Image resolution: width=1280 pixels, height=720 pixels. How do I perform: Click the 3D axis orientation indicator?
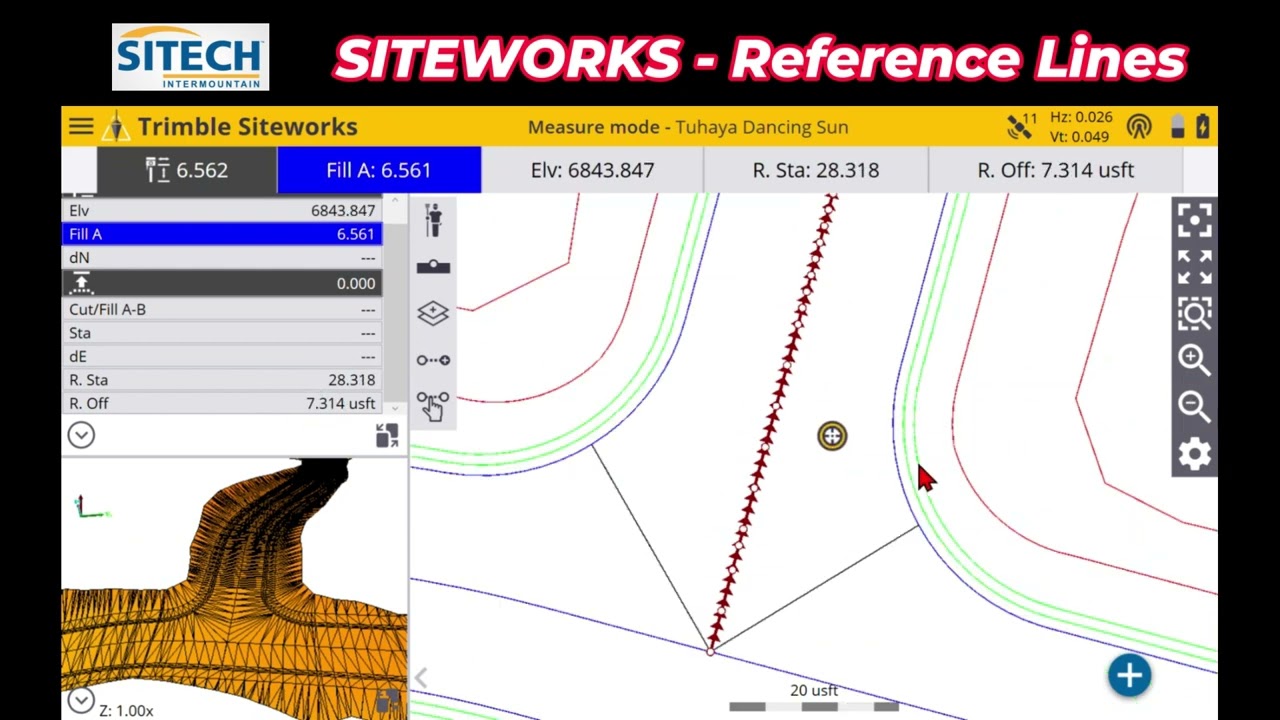click(91, 508)
